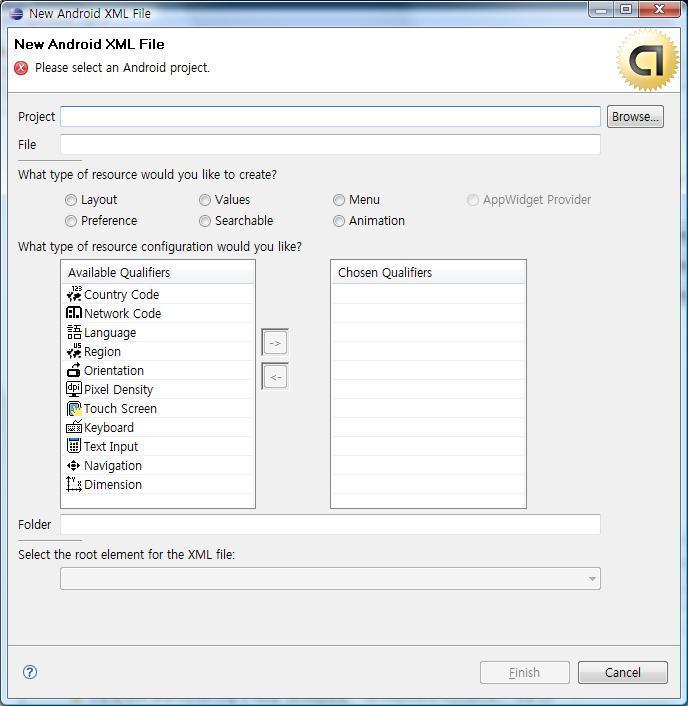The image size is (688, 706).
Task: Add qualifier with the -> button
Action: (x=275, y=343)
